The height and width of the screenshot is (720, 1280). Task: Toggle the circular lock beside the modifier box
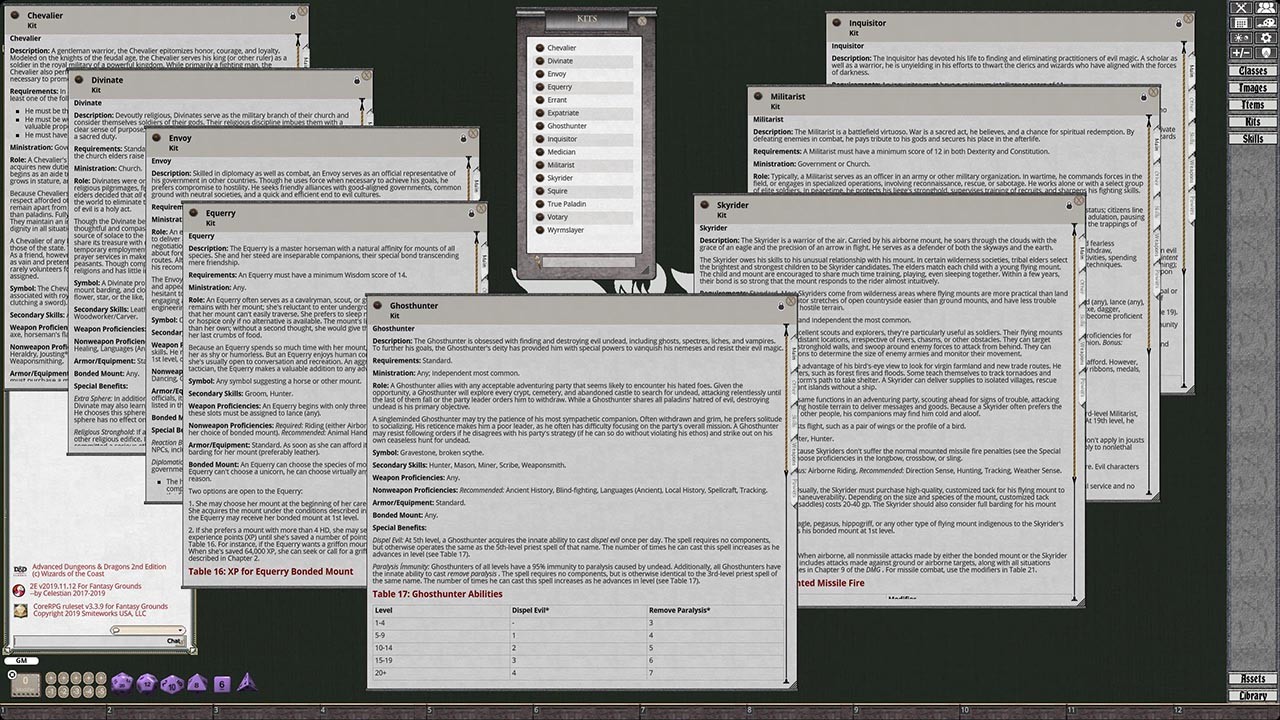tap(12, 675)
